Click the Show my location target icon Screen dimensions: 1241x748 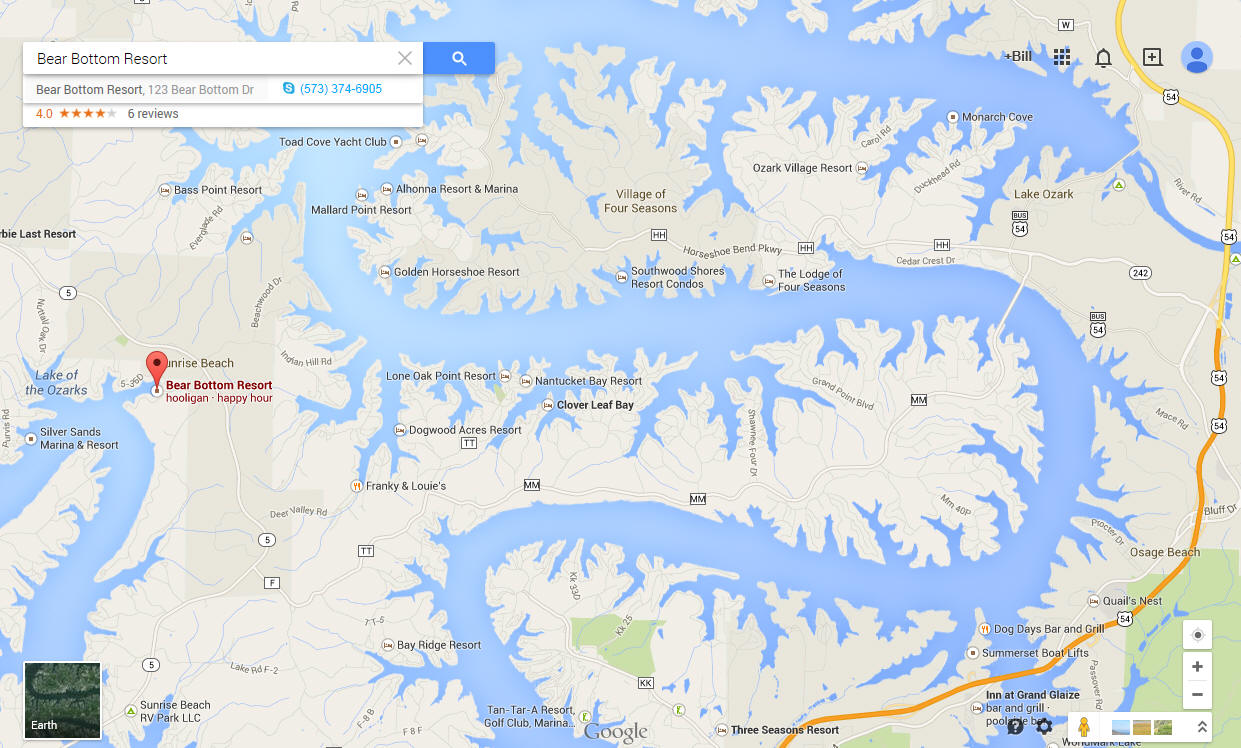click(x=1197, y=634)
